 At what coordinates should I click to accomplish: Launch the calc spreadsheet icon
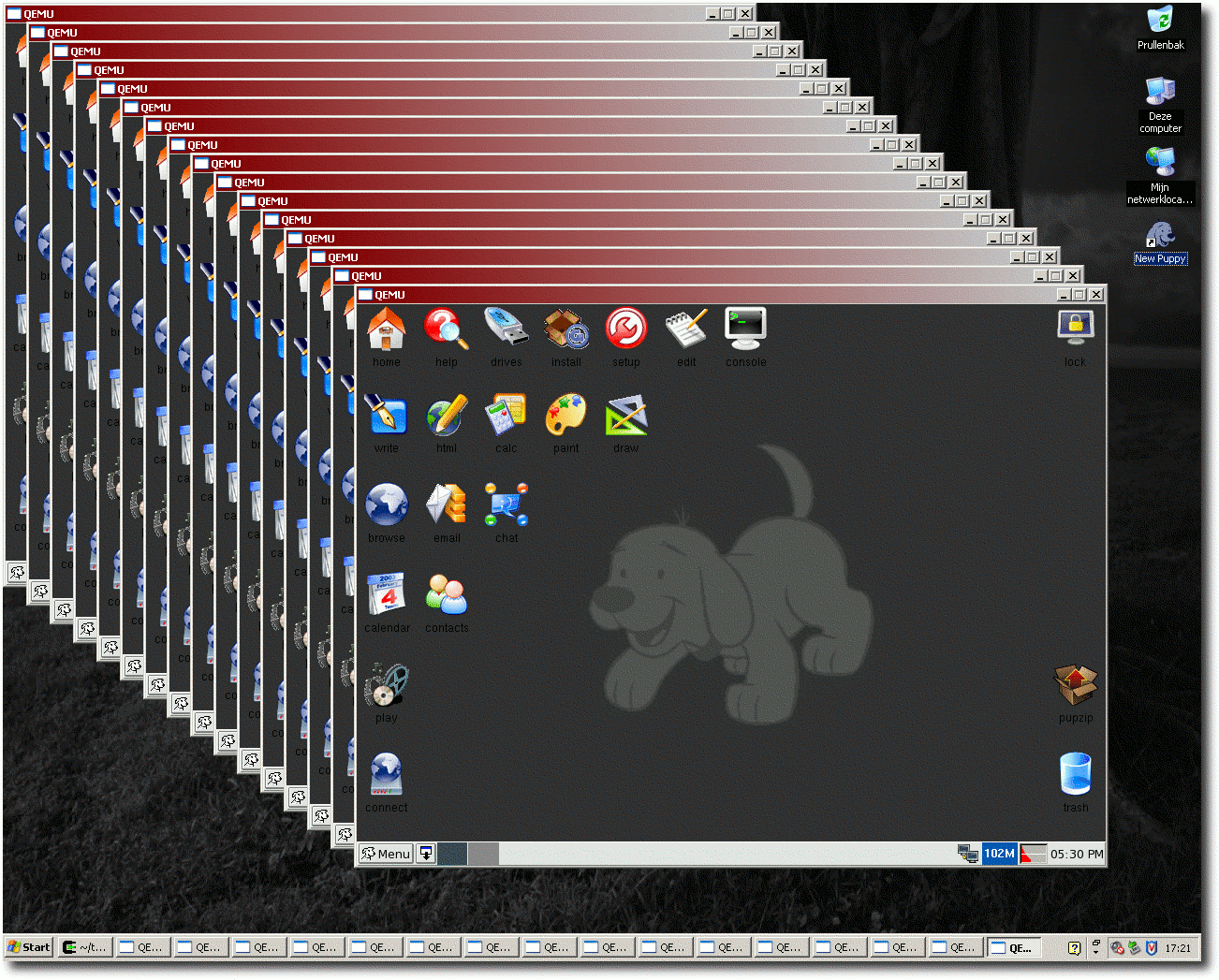[506, 416]
